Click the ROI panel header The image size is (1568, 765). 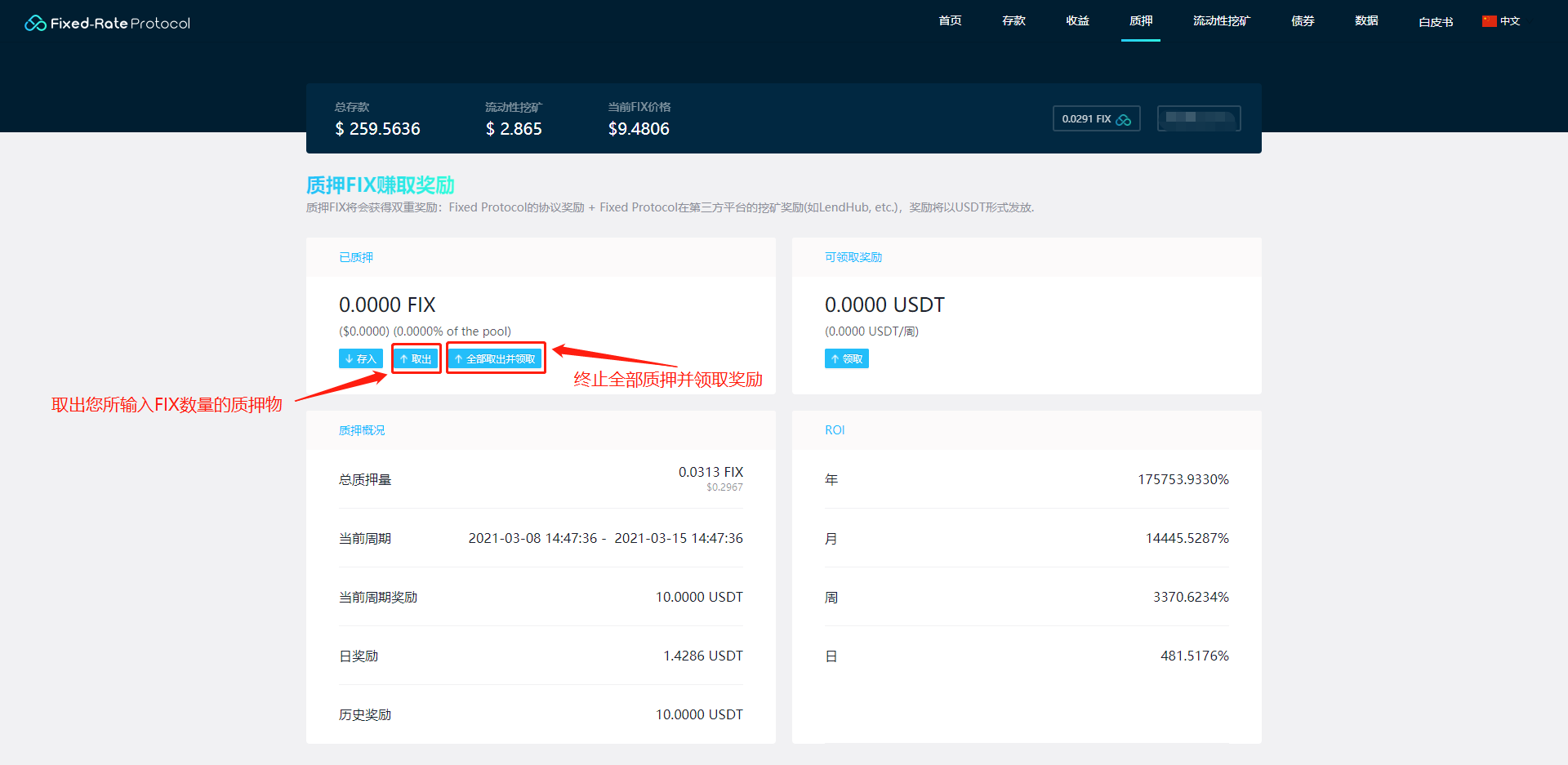1027,430
